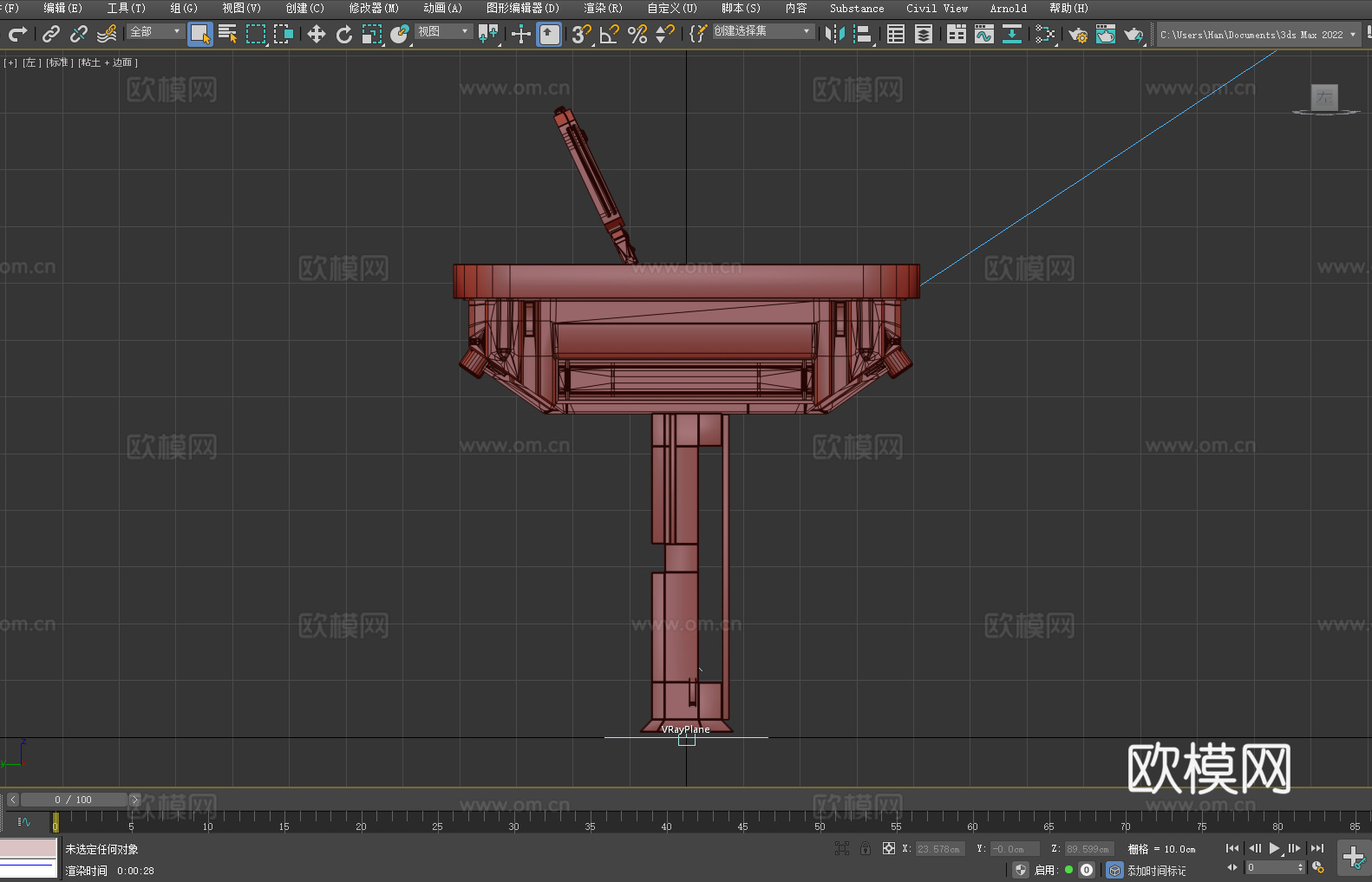
Task: Click the teal download-arrow toolbar icon
Action: tap(1012, 34)
